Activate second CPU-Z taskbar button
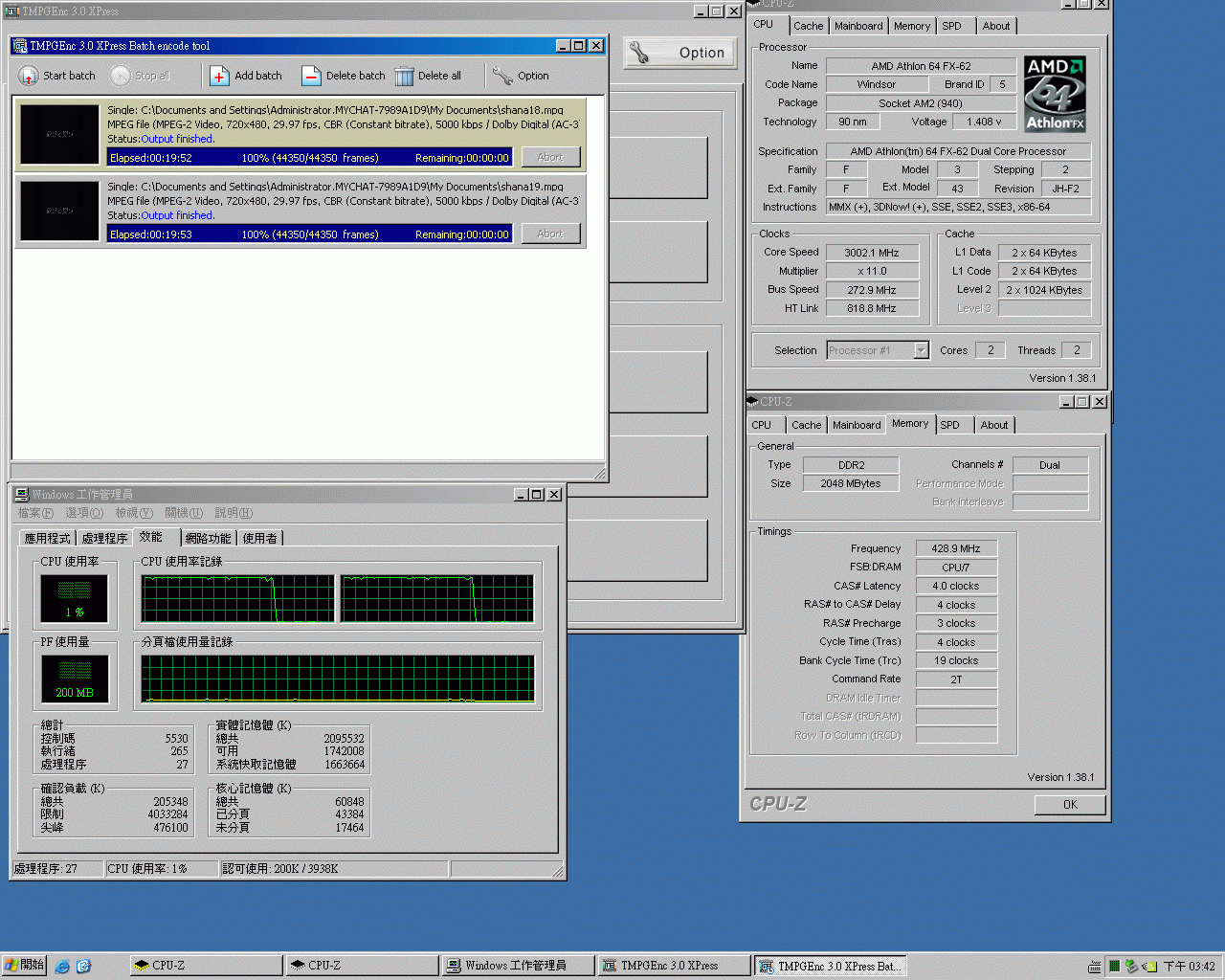This screenshot has width=1225, height=980. point(363,966)
